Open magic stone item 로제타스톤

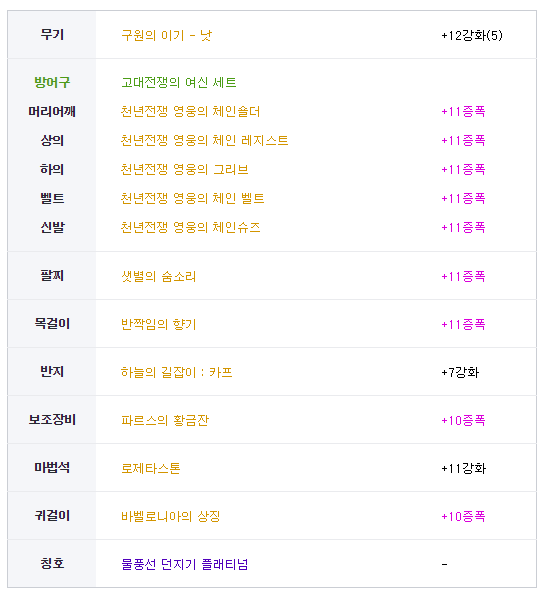pyautogui.click(x=150, y=468)
